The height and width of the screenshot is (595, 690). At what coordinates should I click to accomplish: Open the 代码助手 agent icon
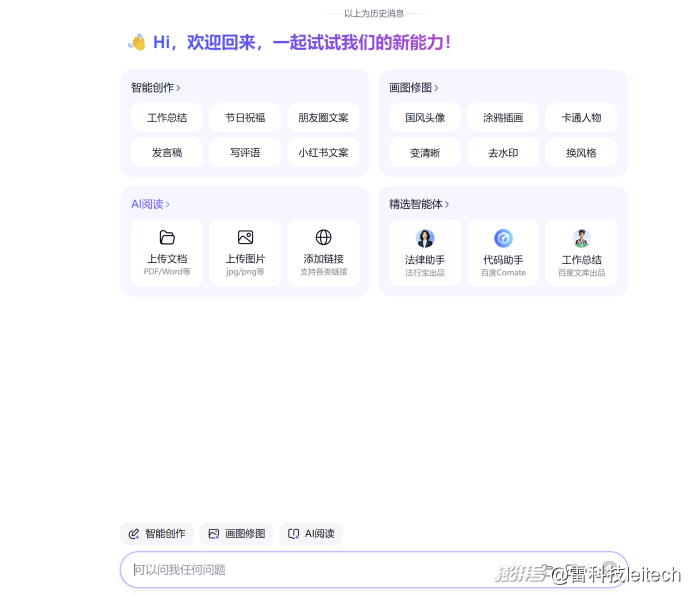pos(503,238)
